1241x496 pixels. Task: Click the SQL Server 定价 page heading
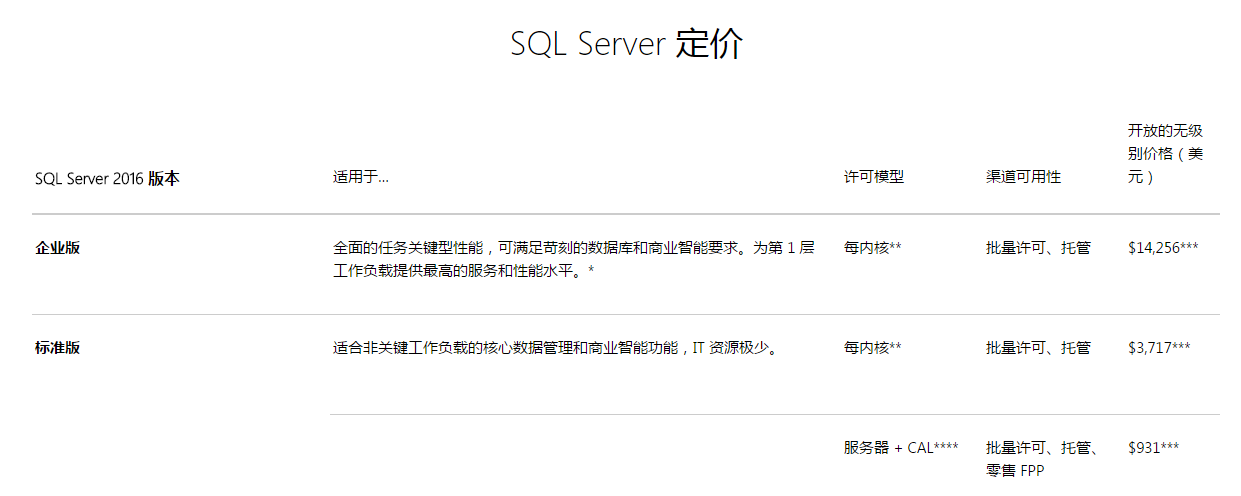pyautogui.click(x=626, y=45)
